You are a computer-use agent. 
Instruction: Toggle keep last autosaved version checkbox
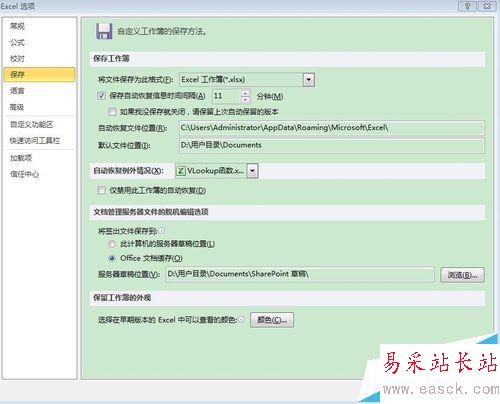(112, 112)
